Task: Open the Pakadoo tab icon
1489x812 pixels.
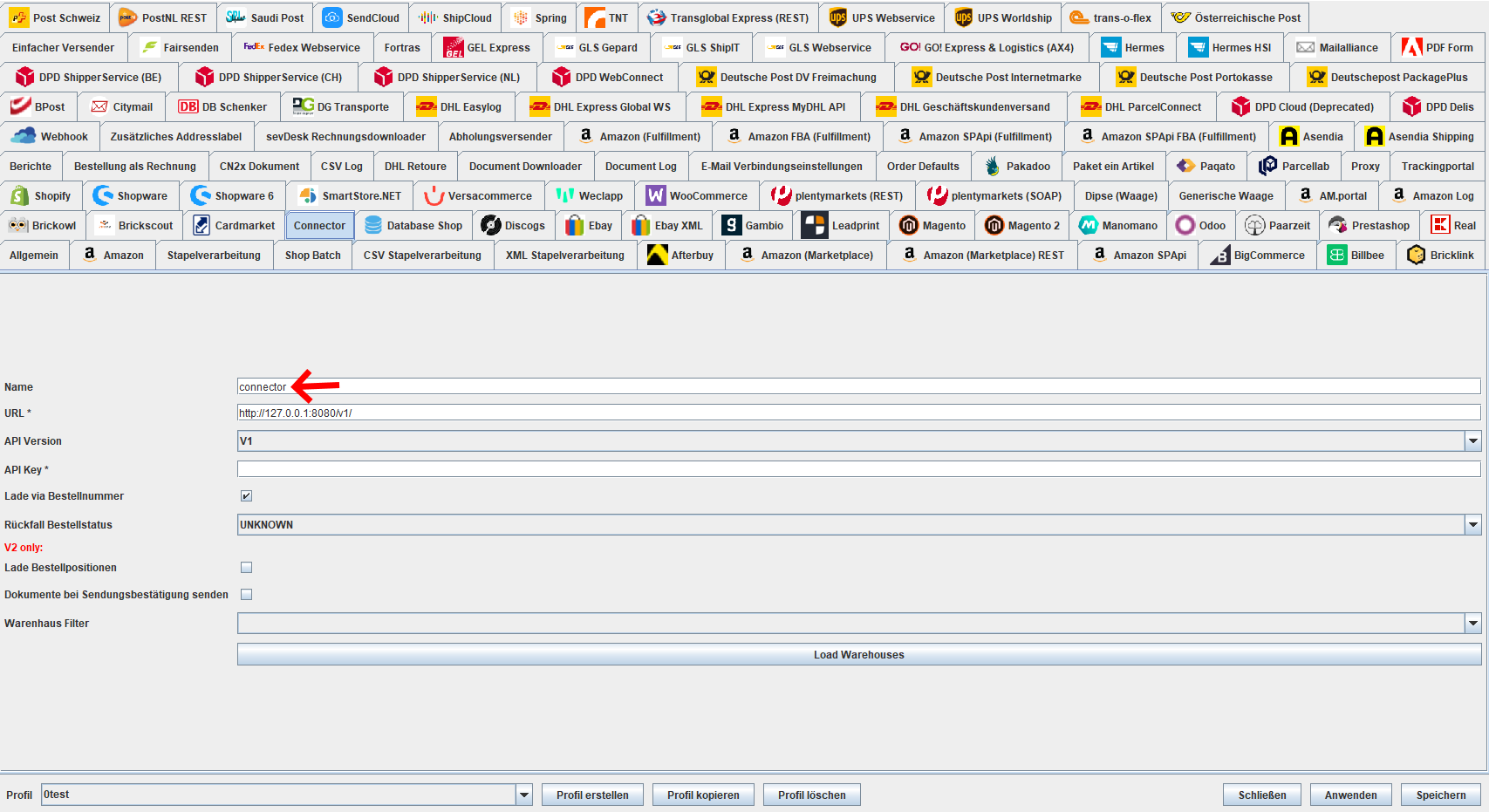Action: tap(993, 166)
